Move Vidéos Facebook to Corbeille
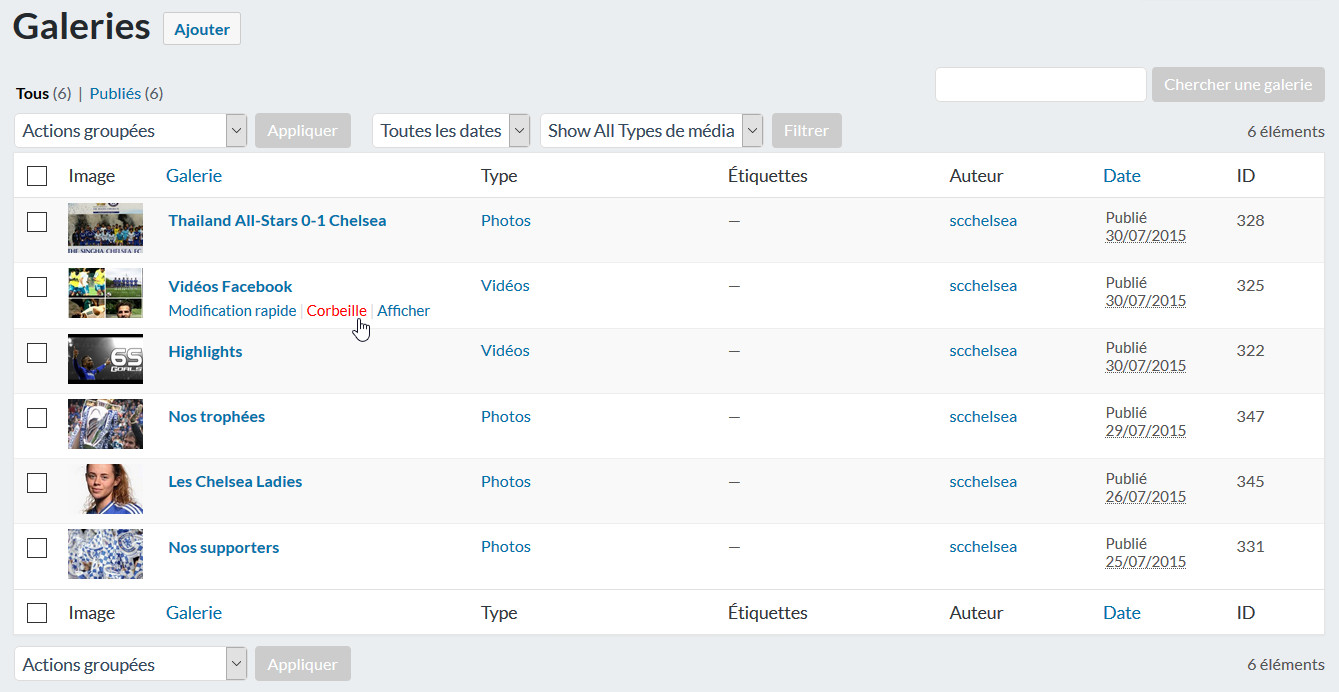 point(336,310)
